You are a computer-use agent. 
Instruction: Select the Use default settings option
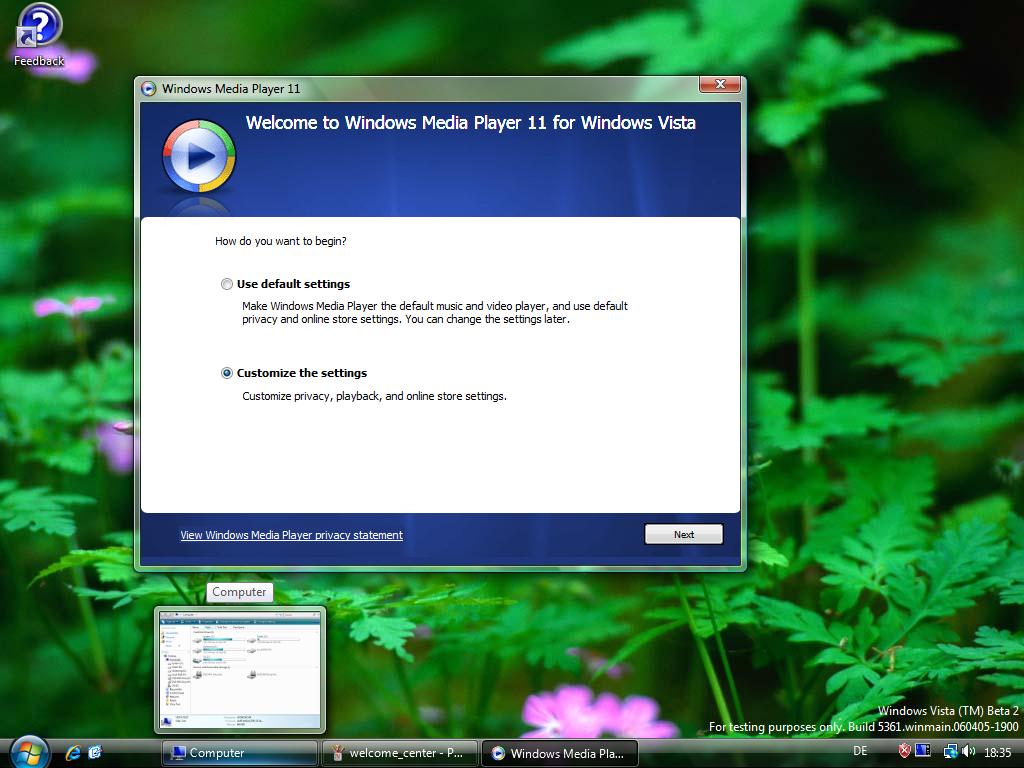[227, 284]
